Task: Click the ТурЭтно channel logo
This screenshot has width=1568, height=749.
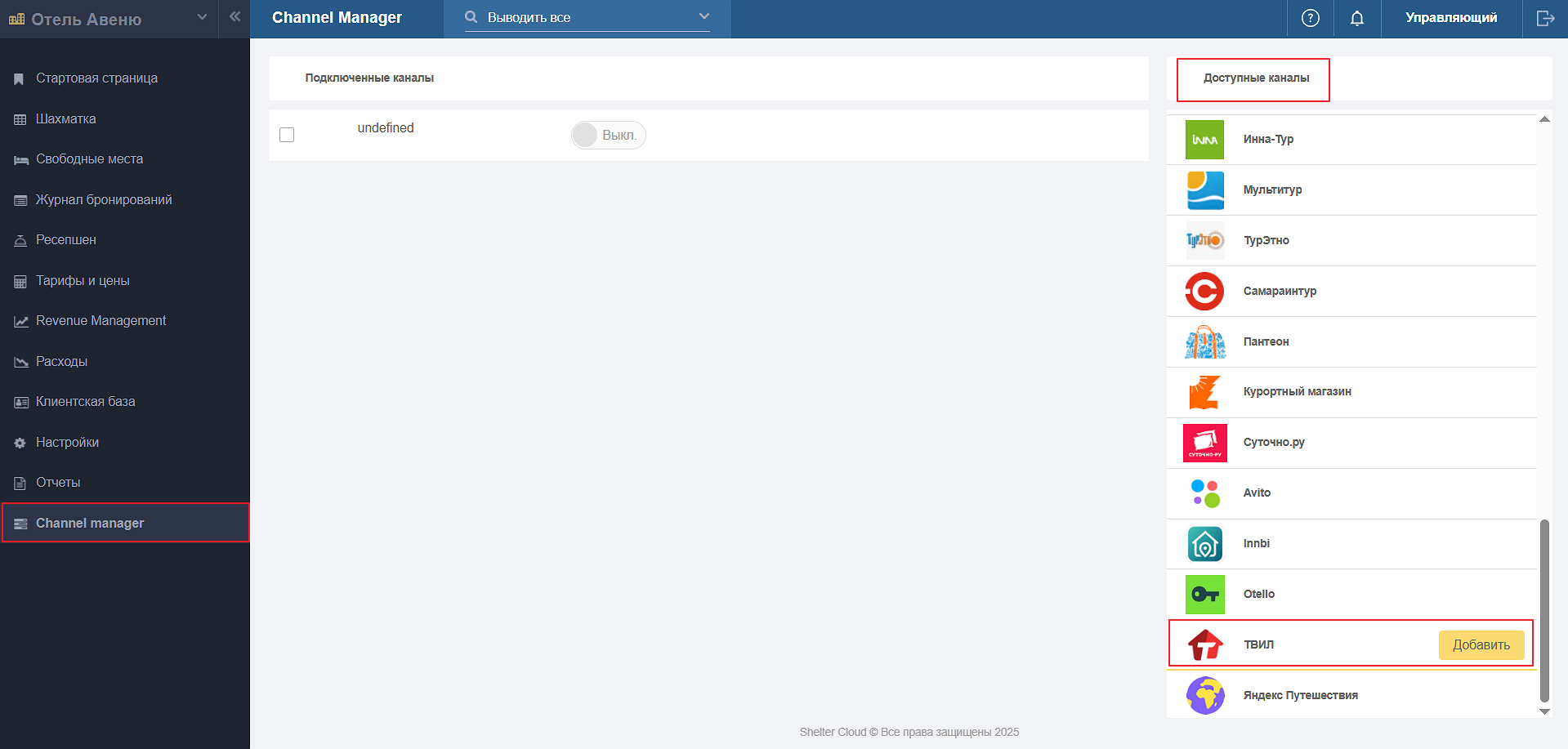Action: 1204,241
